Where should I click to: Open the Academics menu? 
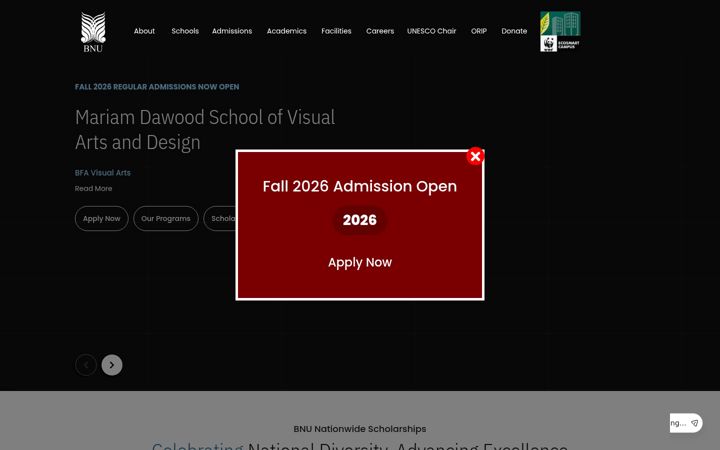pyautogui.click(x=287, y=31)
